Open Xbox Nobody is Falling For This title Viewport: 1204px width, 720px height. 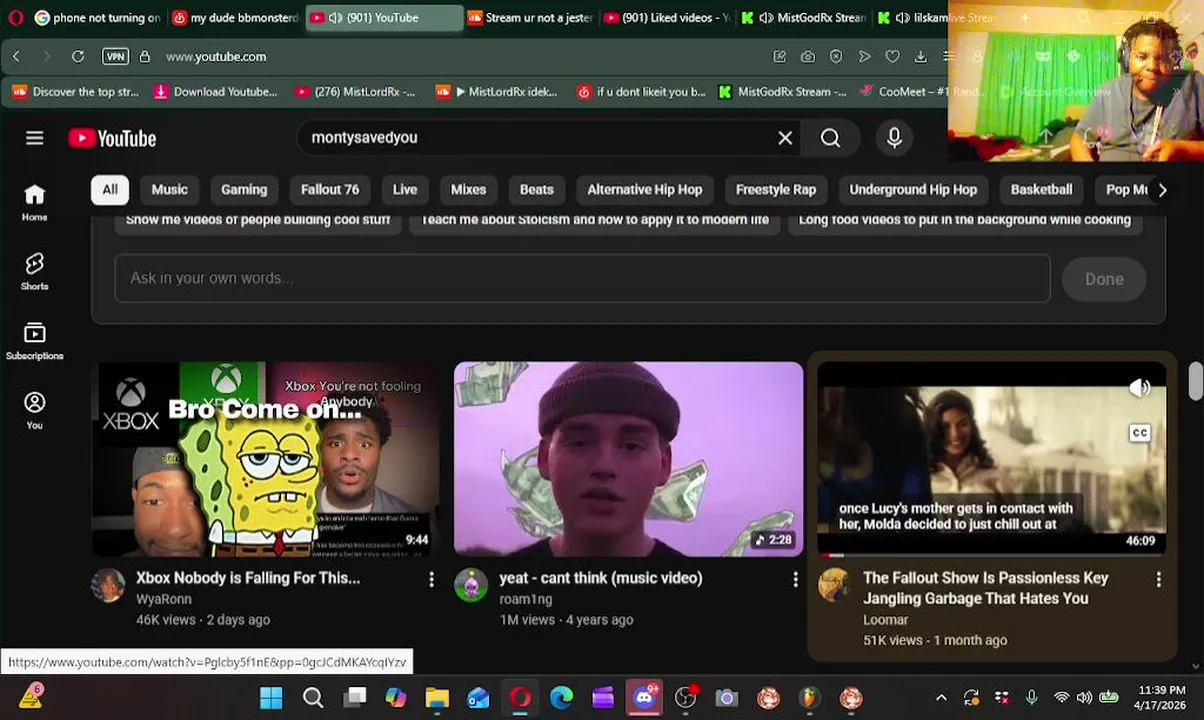click(248, 578)
